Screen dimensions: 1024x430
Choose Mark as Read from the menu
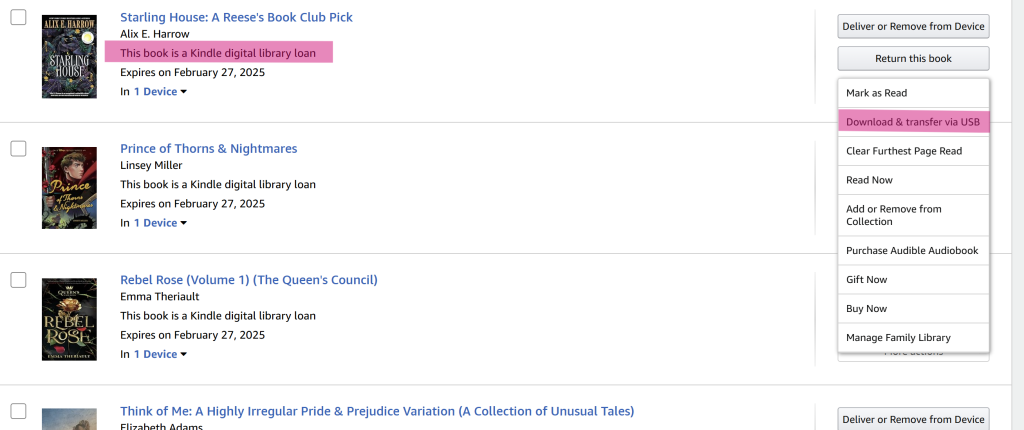click(x=877, y=93)
